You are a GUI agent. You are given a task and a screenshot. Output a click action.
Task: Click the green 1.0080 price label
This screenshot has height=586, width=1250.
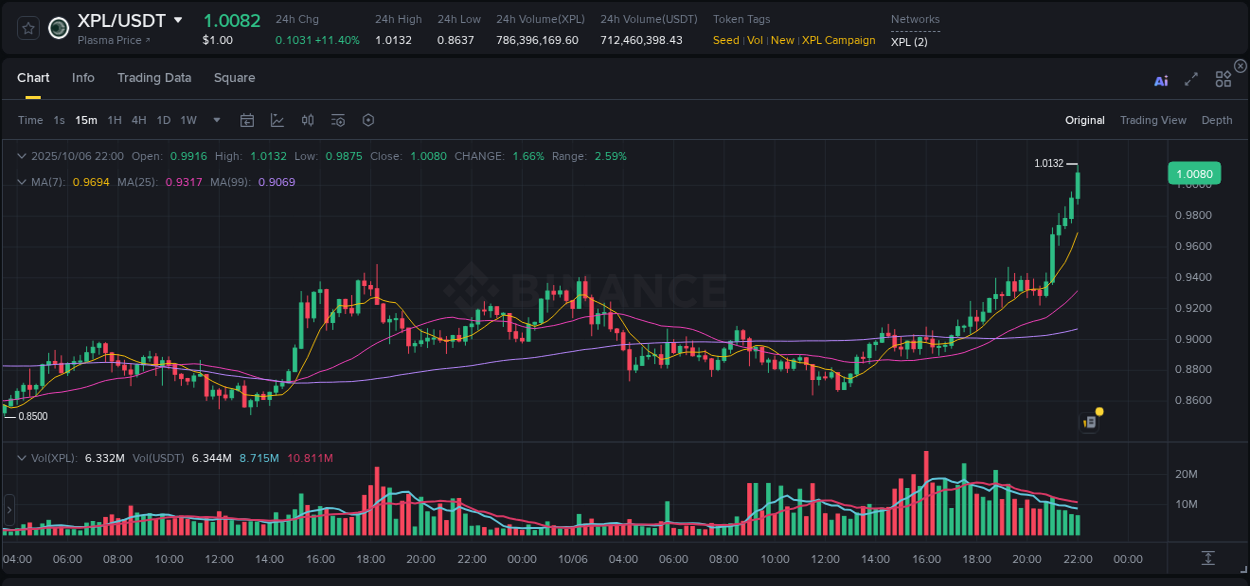click(1193, 173)
